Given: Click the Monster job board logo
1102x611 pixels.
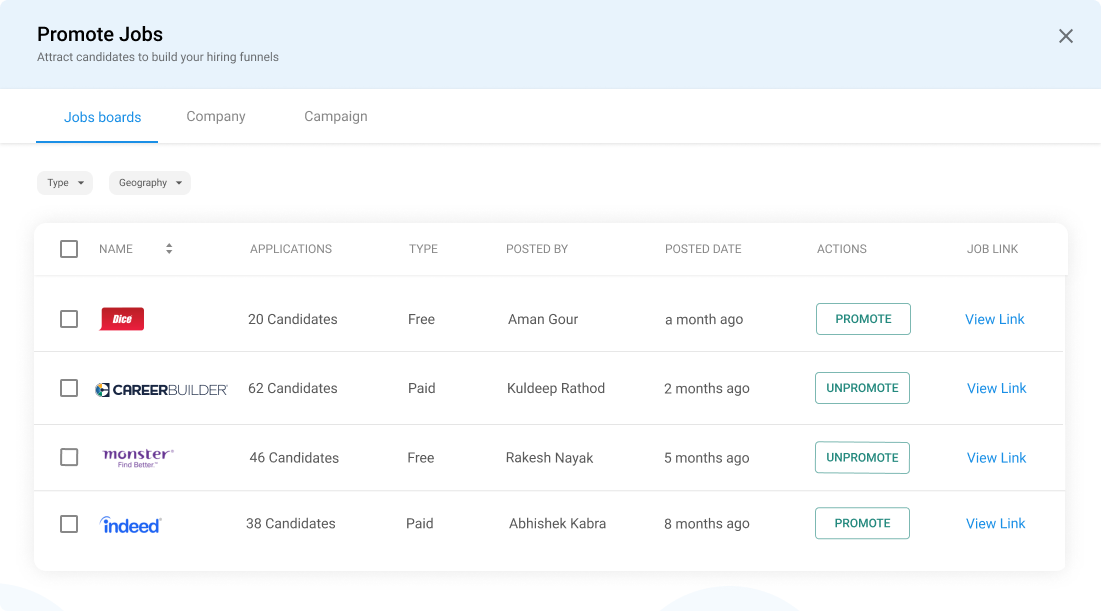Looking at the screenshot, I should coord(138,458).
